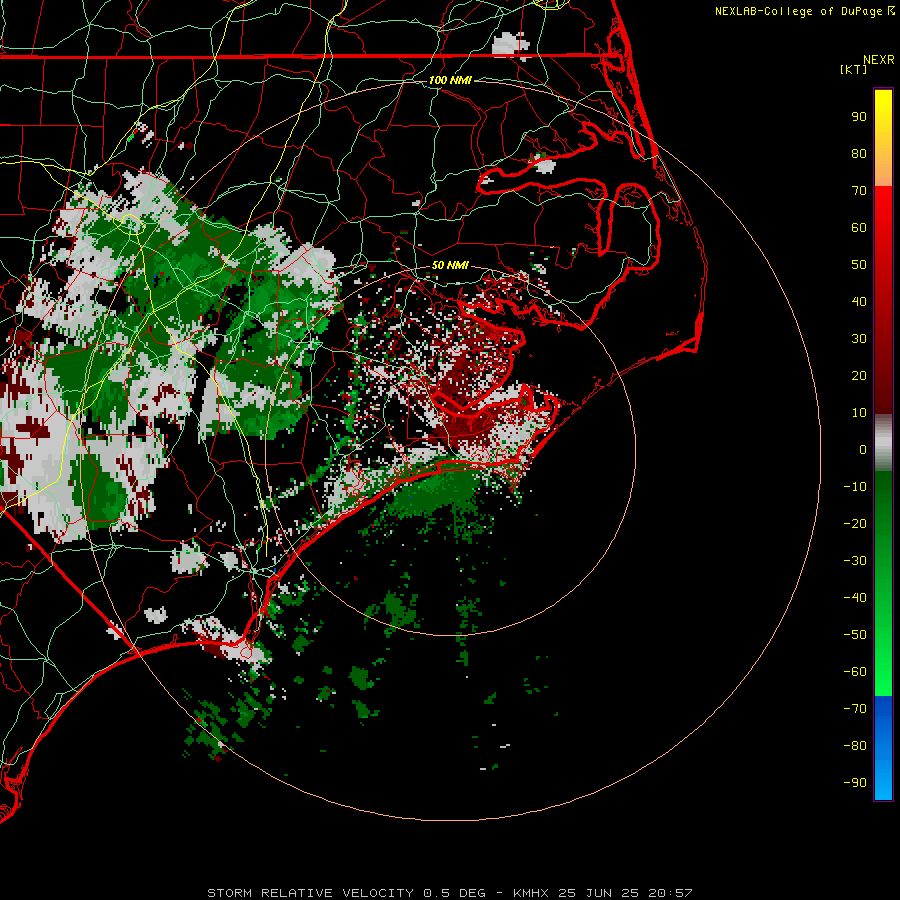The width and height of the screenshot is (900, 900).
Task: Click the NEXR label above the scale
Action: tap(878, 60)
